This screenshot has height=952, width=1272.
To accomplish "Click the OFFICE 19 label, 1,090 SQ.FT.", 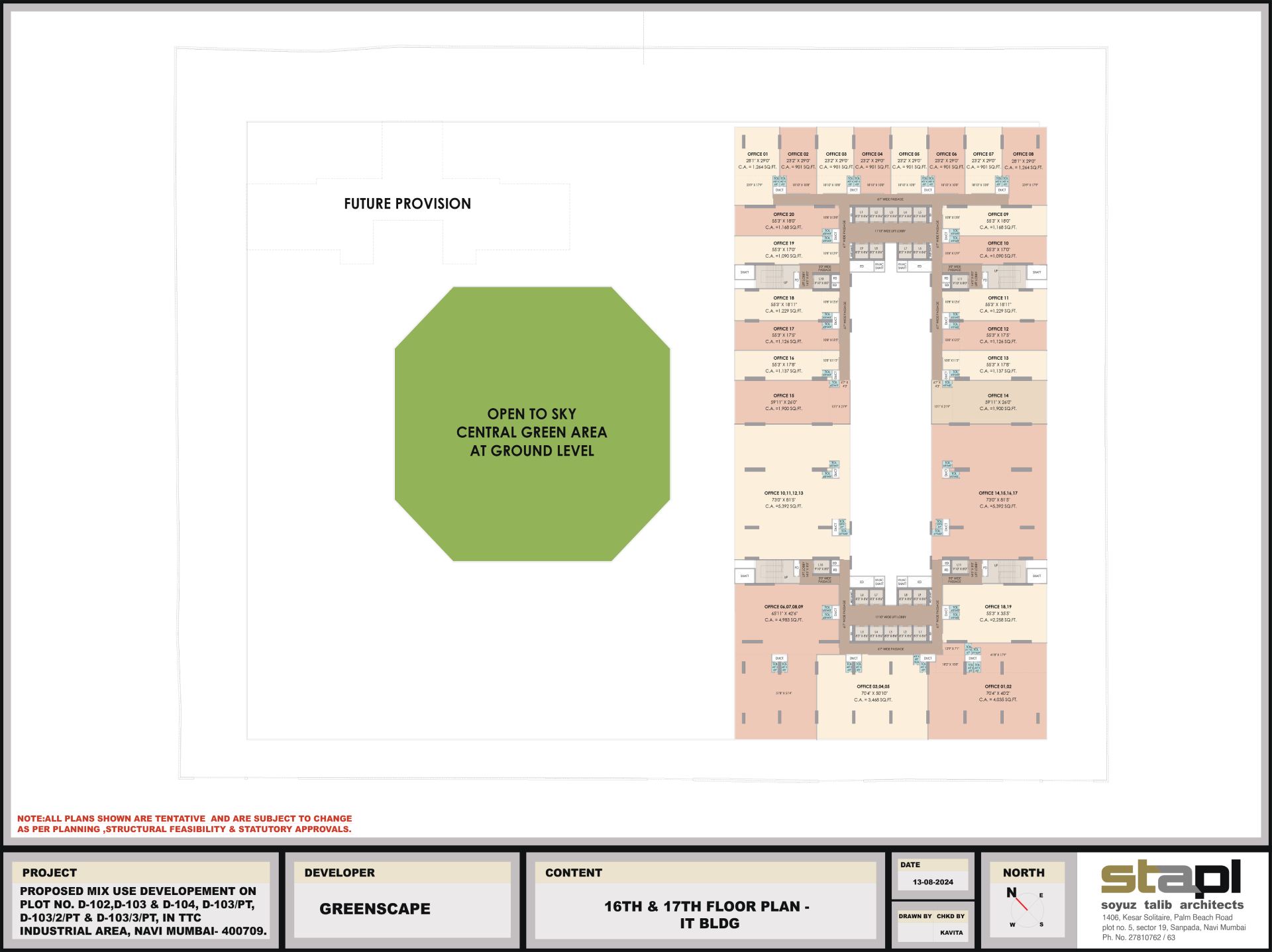I will point(784,243).
